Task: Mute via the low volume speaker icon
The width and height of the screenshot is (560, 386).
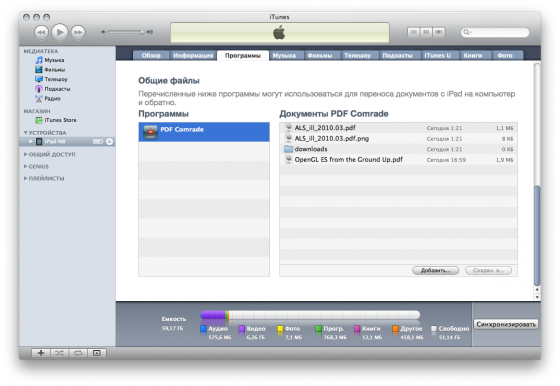Action: pyautogui.click(x=103, y=32)
